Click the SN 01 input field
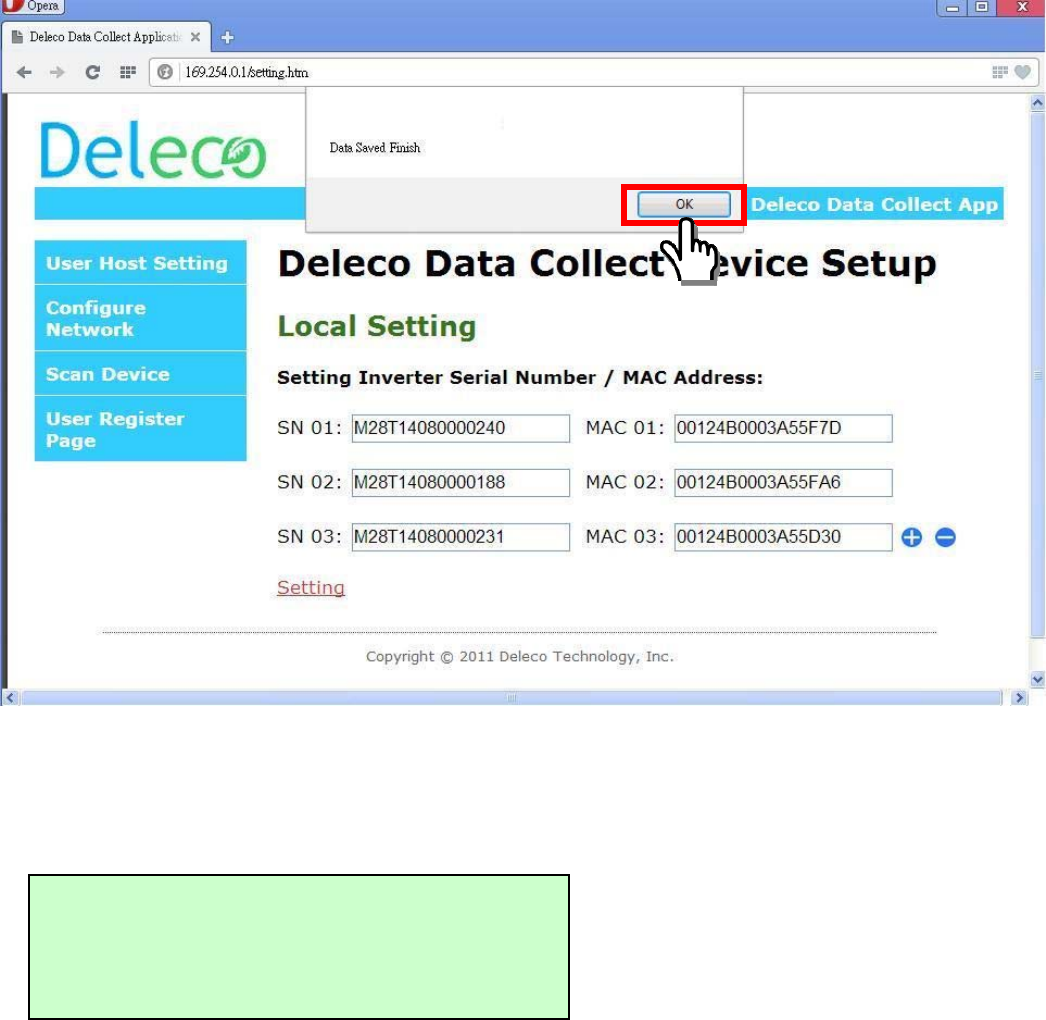Screen dimensions: 1046x1020 460,428
